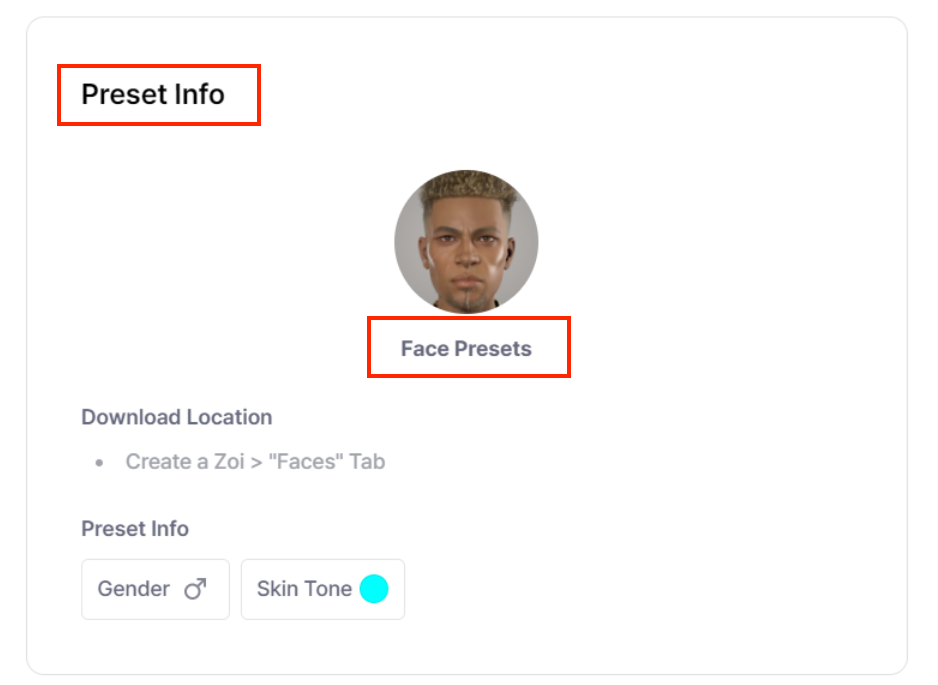Click the Face Presets label
Viewport: 938px width, 685px height.
[466, 348]
